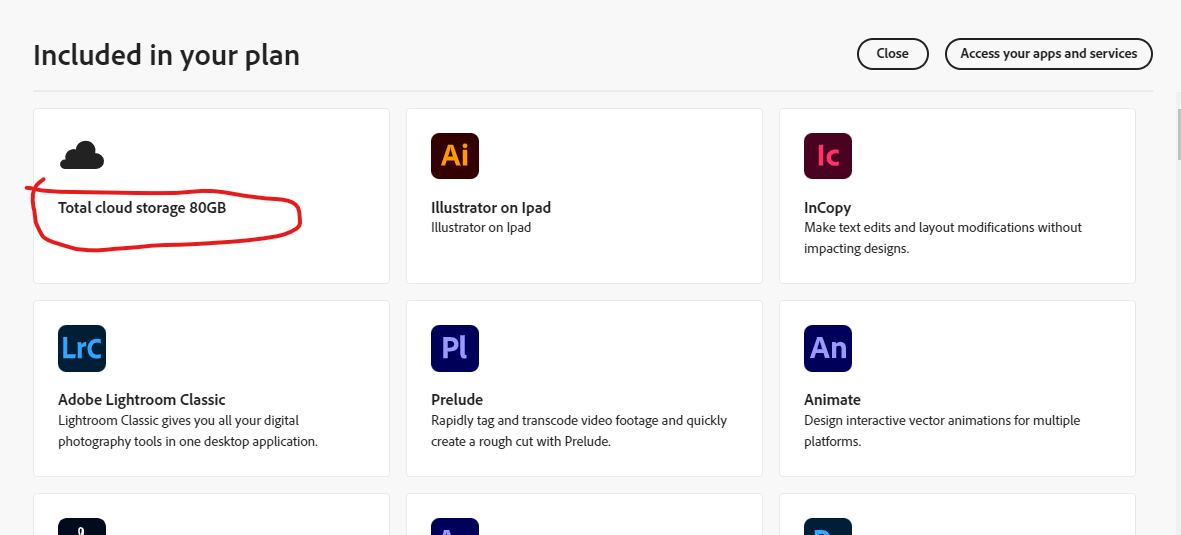Click the Illustrator Ai app icon

[x=455, y=155]
